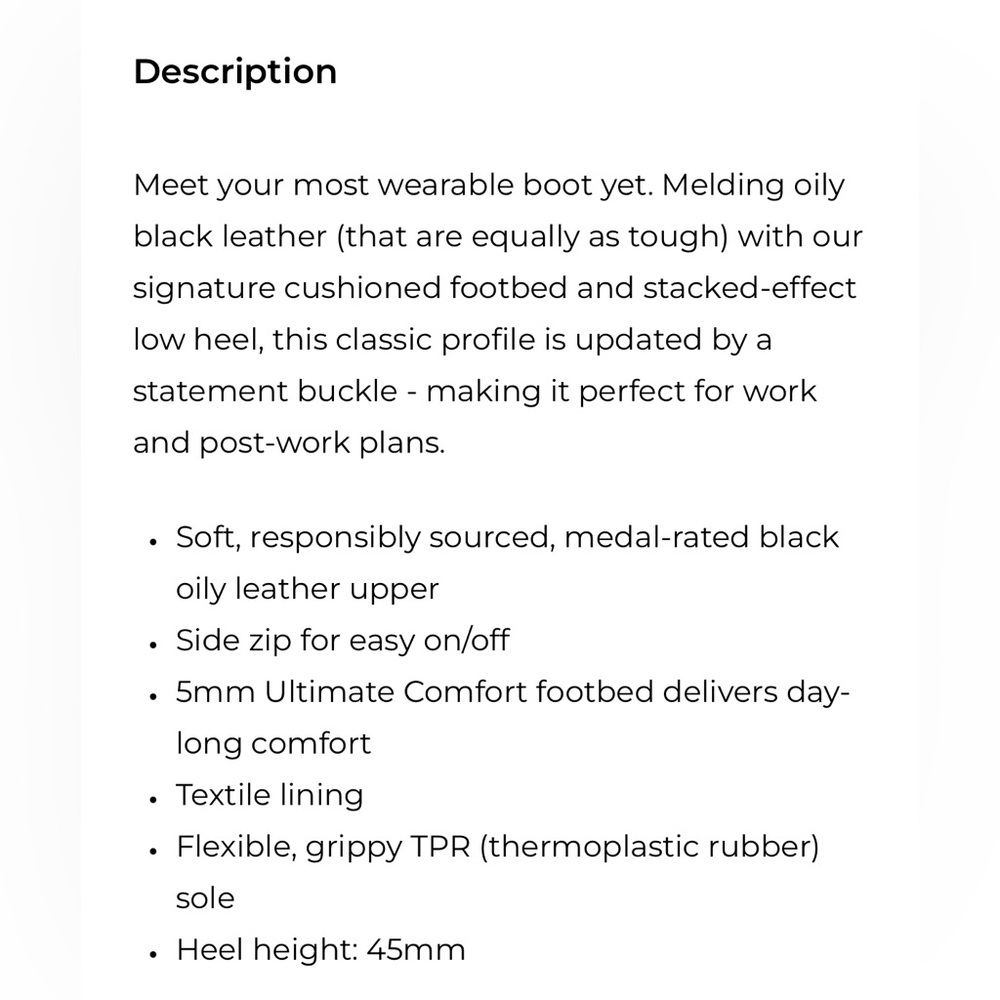Click the words 'oily leather upper'
The image size is (1000, 1000).
coord(307,589)
